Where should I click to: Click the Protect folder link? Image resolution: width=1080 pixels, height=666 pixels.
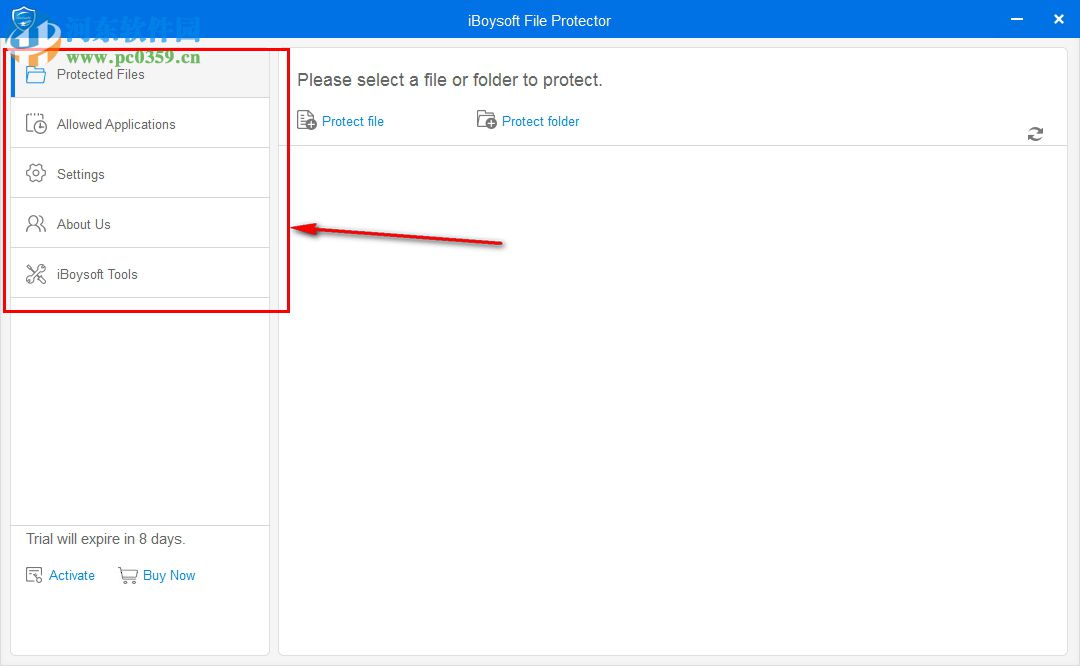point(540,120)
